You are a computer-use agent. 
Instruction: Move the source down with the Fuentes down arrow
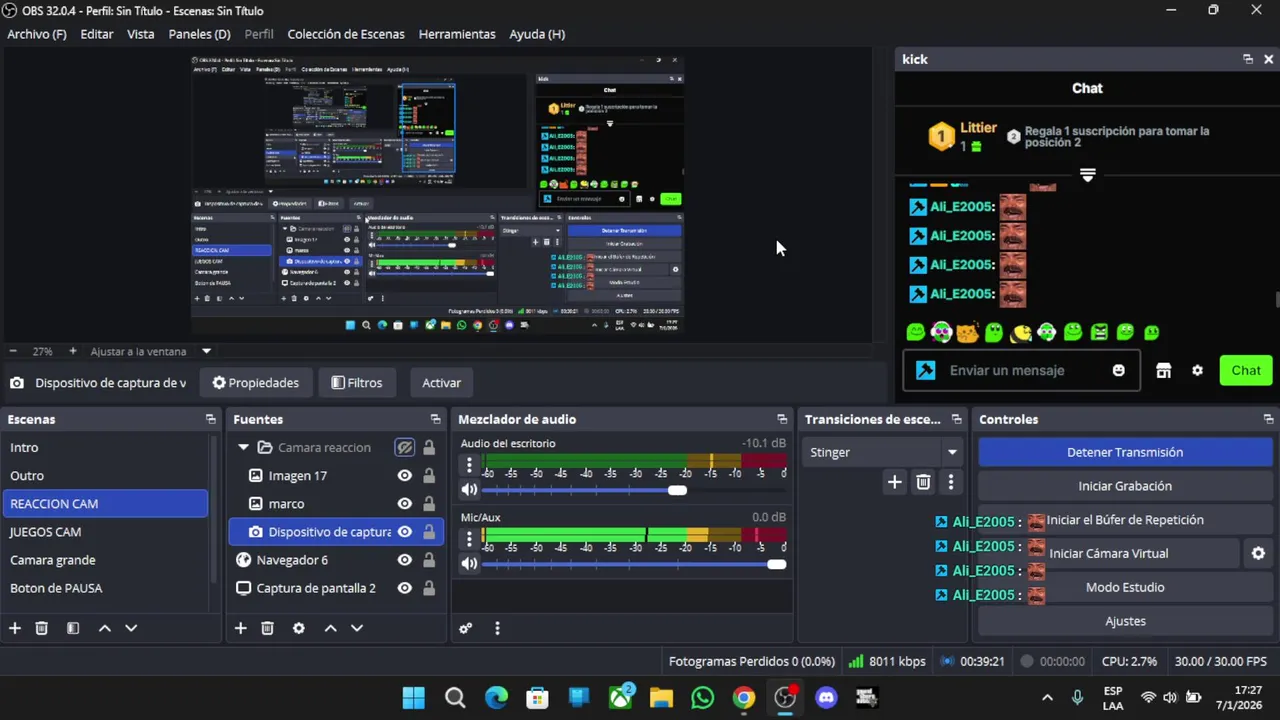(x=357, y=628)
